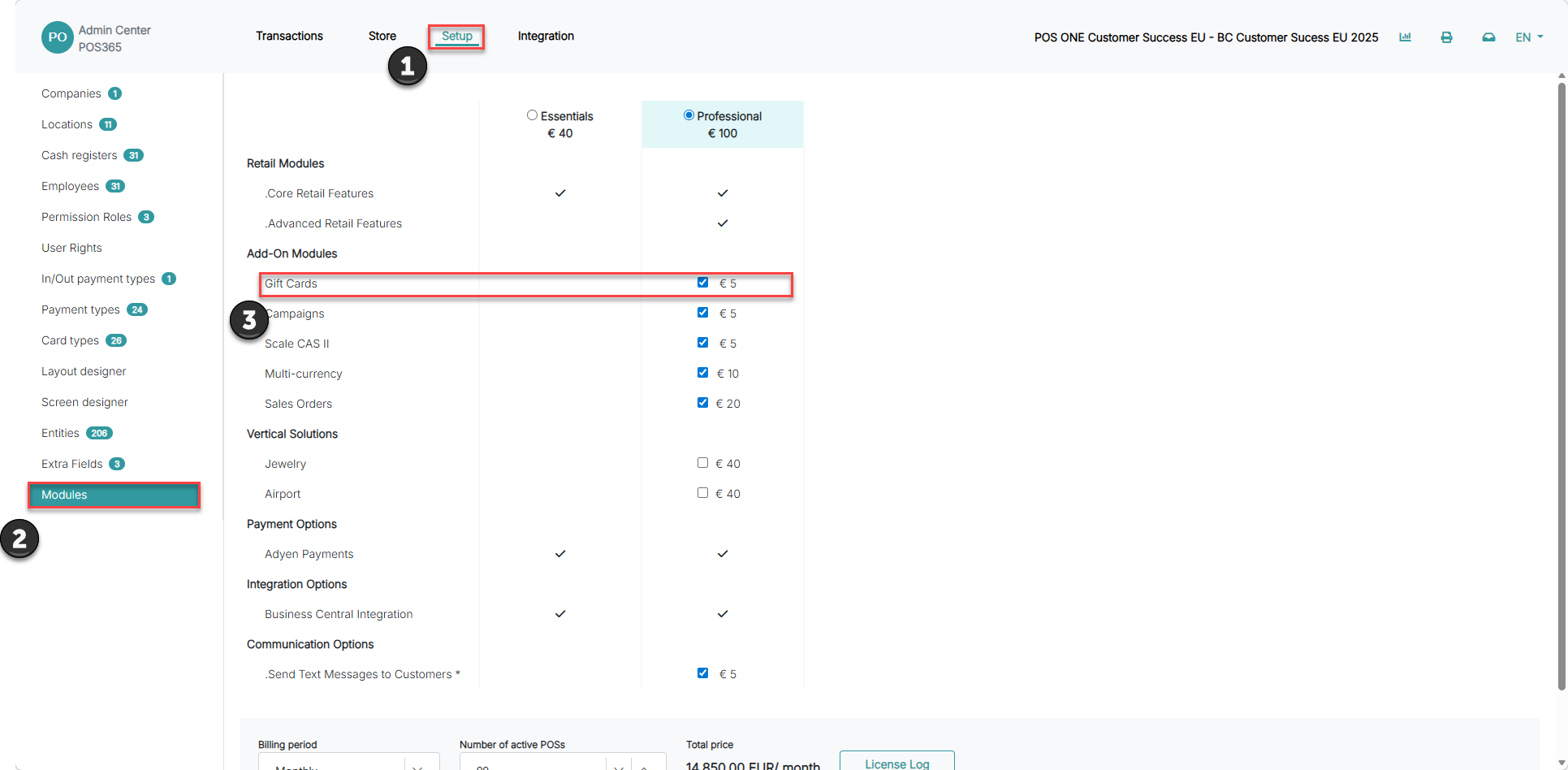
Task: Open the Setup menu
Action: click(457, 36)
